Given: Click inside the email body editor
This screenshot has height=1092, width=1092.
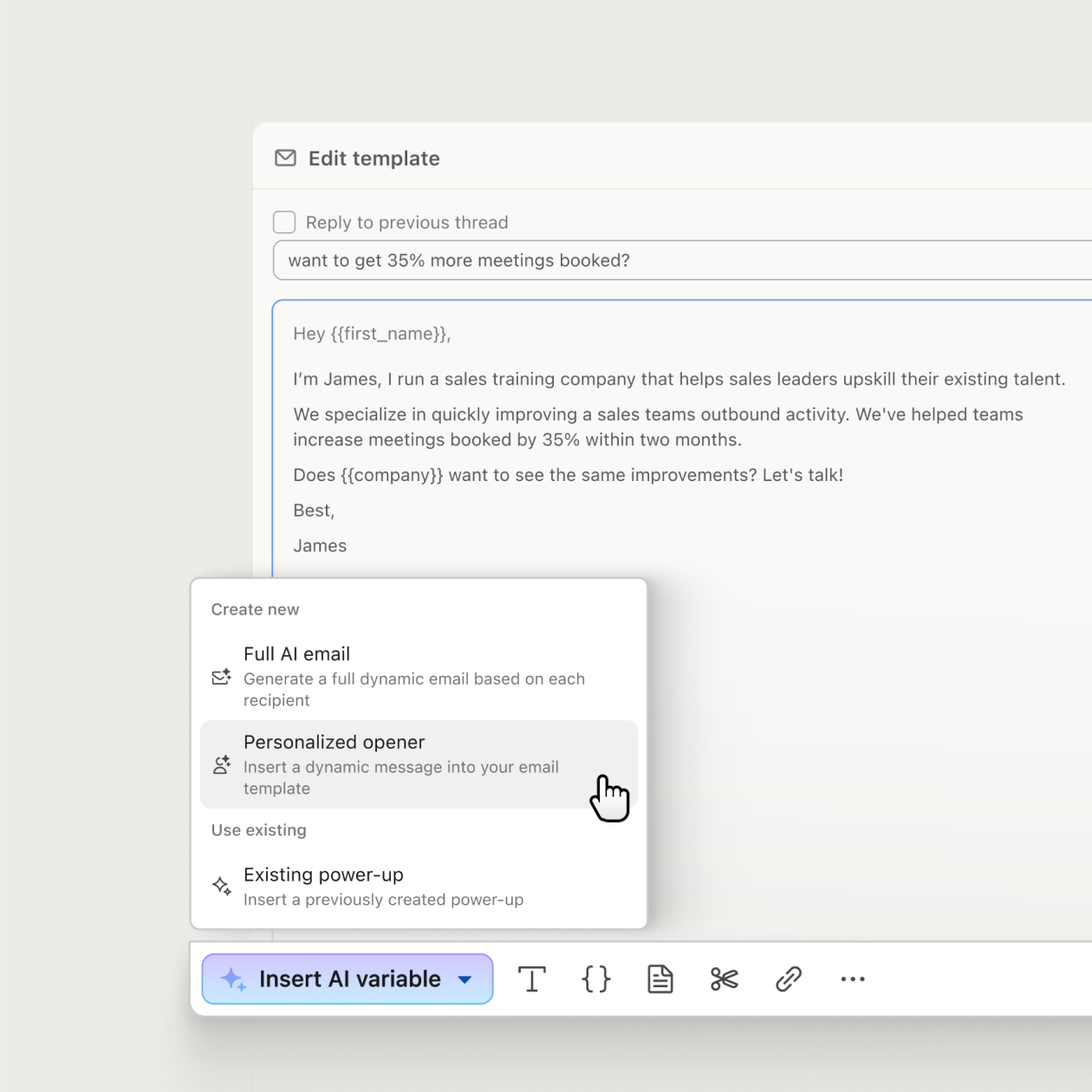Looking at the screenshot, I should (607, 433).
